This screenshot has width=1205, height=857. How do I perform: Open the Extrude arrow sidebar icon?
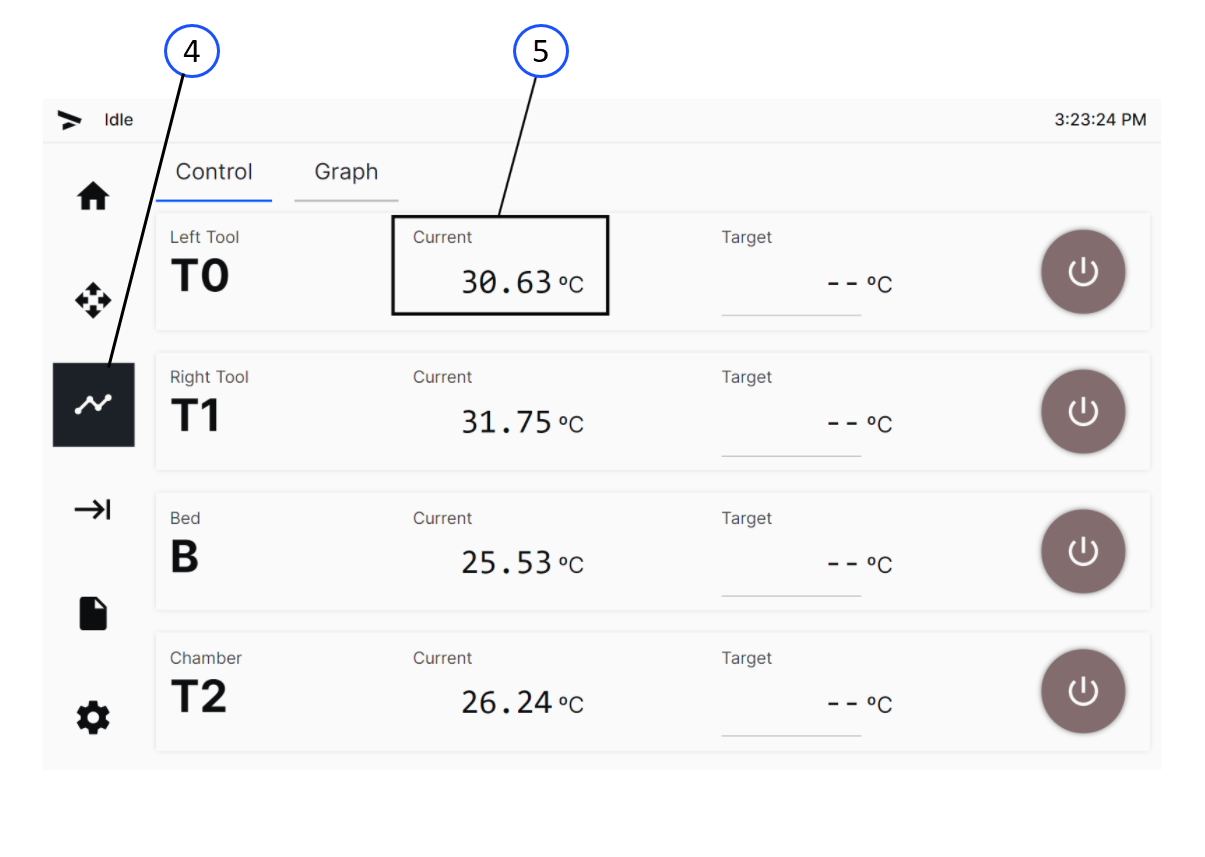click(93, 510)
